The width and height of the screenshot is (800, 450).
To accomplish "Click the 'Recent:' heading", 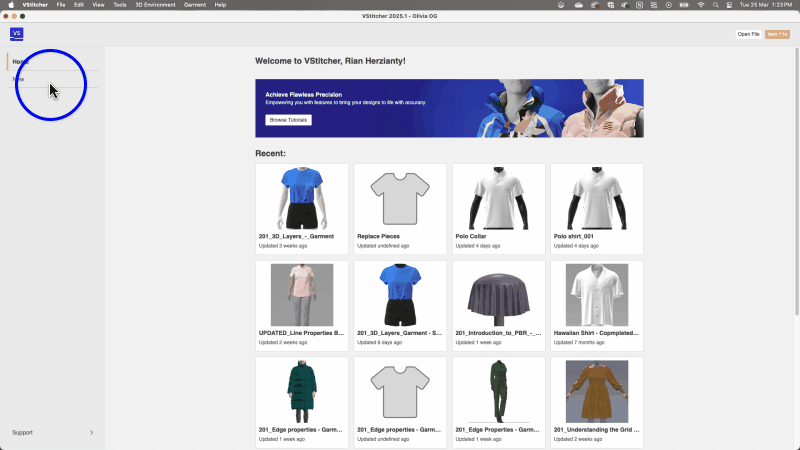I will 270,154.
